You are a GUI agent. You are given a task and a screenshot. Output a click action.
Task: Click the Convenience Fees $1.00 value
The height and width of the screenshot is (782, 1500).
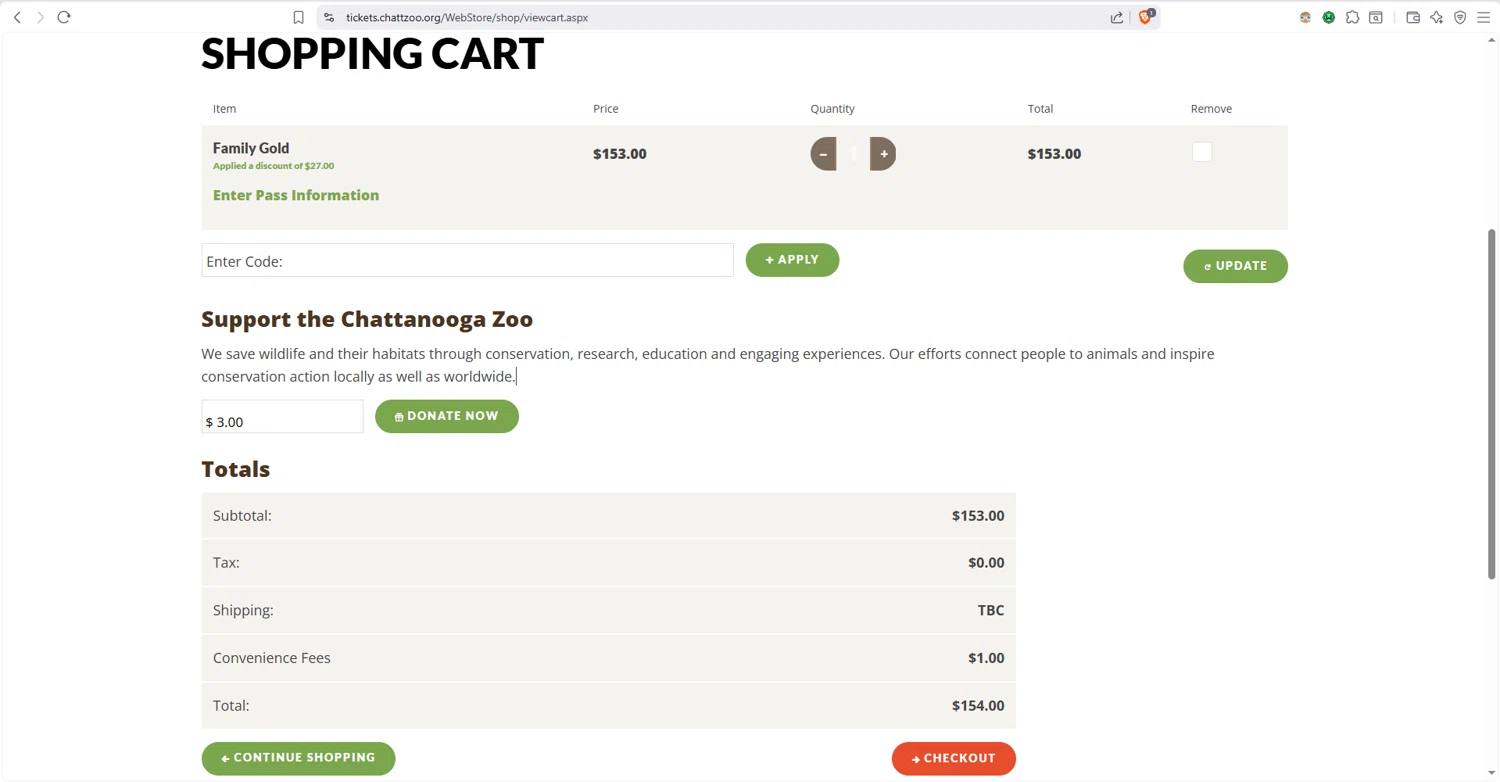click(986, 658)
